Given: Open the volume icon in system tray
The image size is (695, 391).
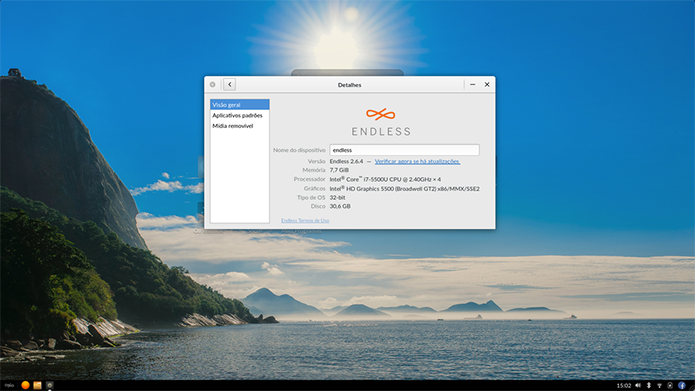Looking at the screenshot, I should 638,386.
